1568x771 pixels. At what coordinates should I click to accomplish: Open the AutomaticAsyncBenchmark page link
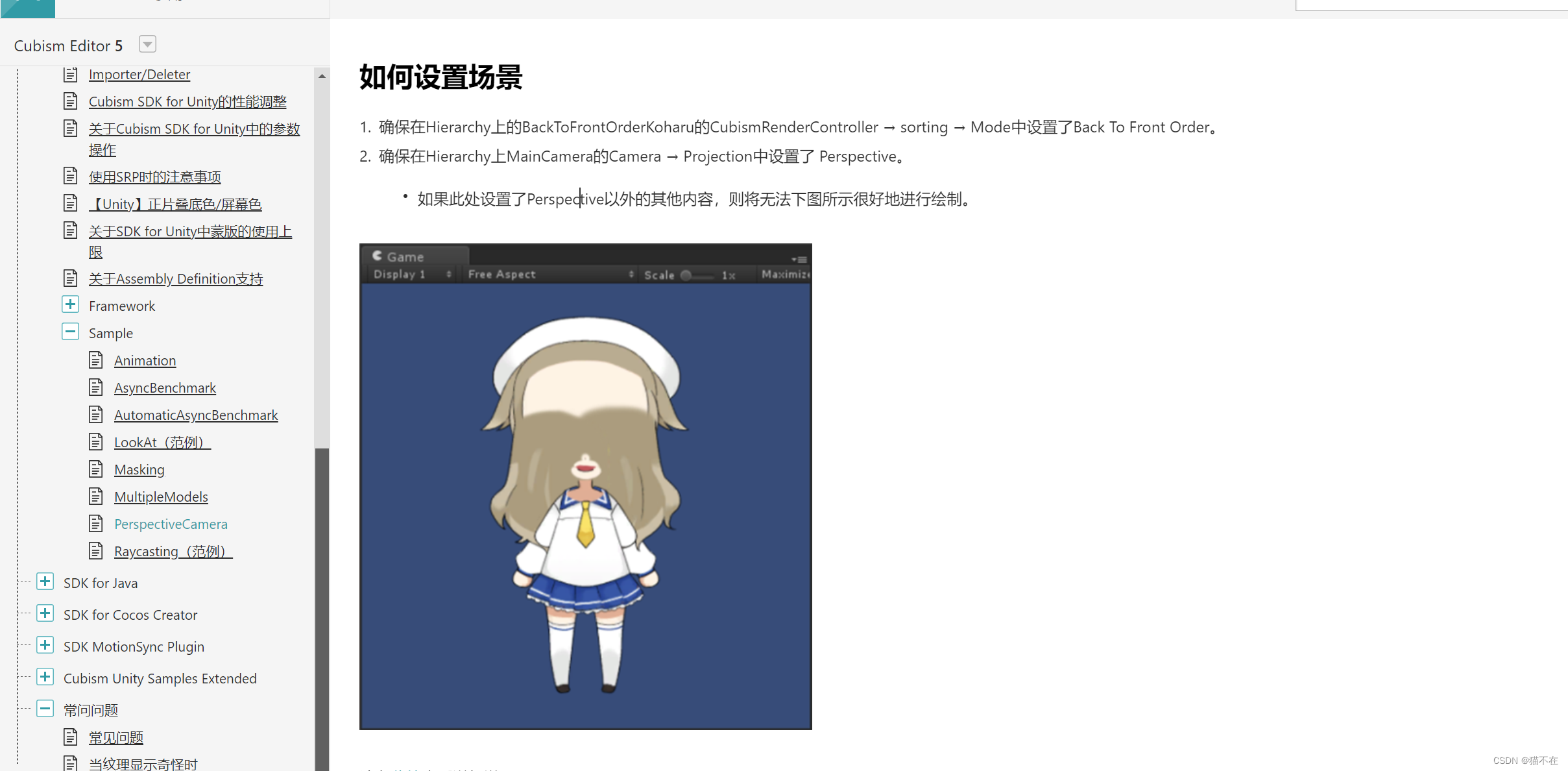pos(196,415)
